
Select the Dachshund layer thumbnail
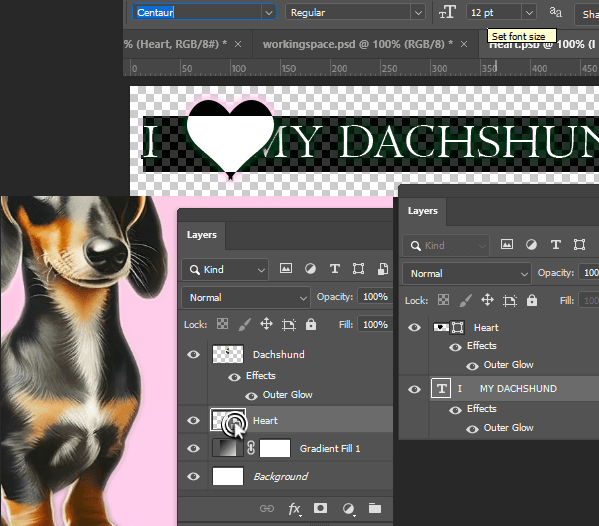click(227, 354)
